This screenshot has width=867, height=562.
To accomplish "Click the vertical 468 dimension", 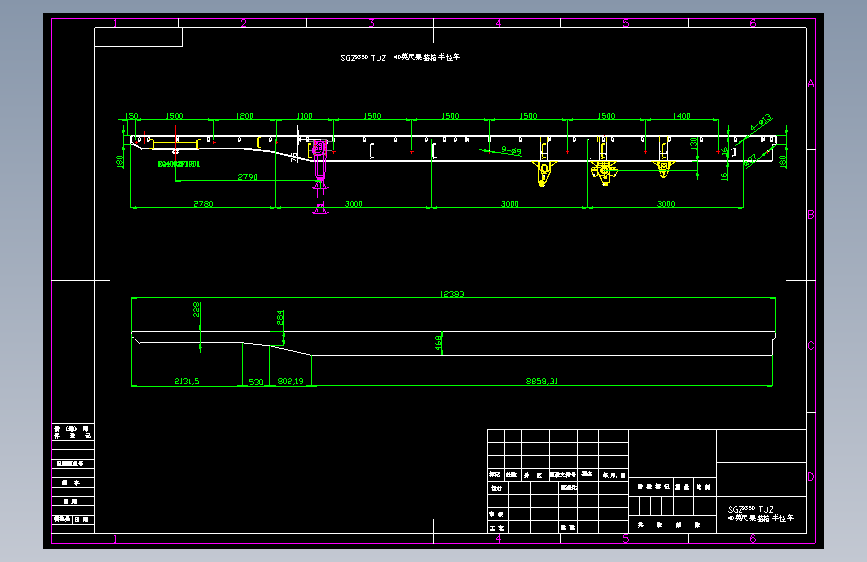I will [x=438, y=342].
